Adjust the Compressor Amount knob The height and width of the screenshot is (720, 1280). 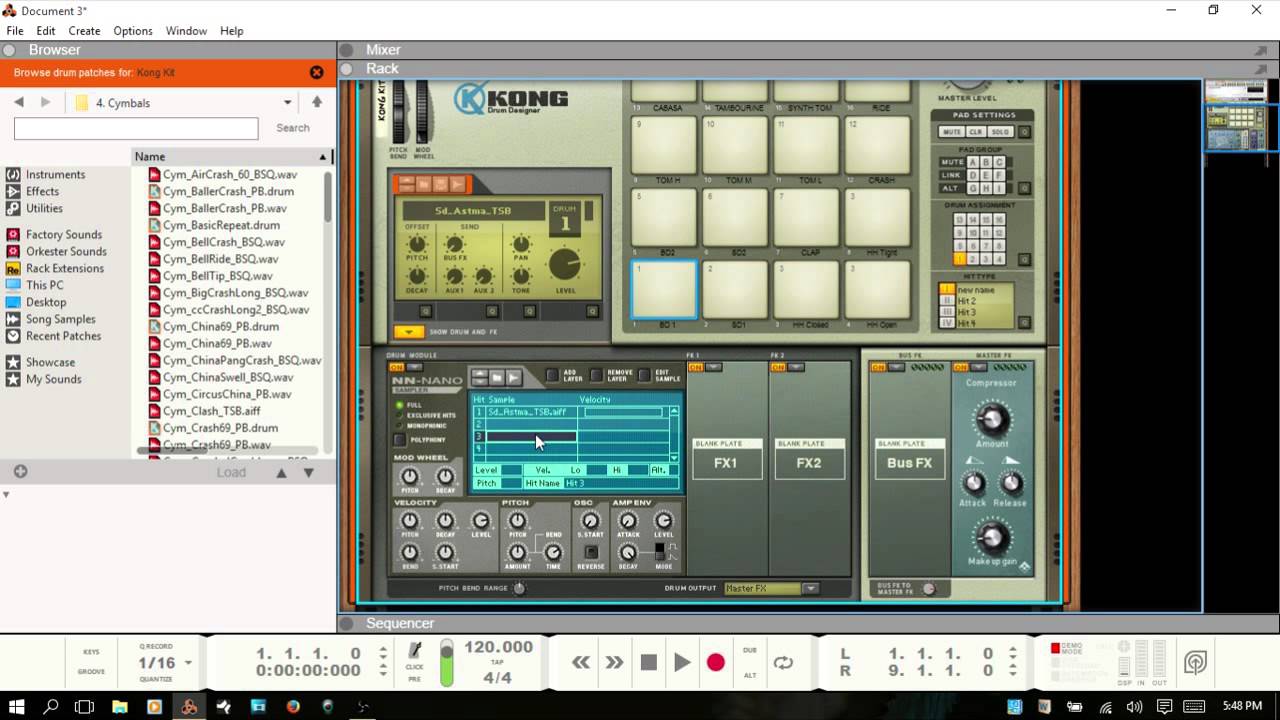991,419
